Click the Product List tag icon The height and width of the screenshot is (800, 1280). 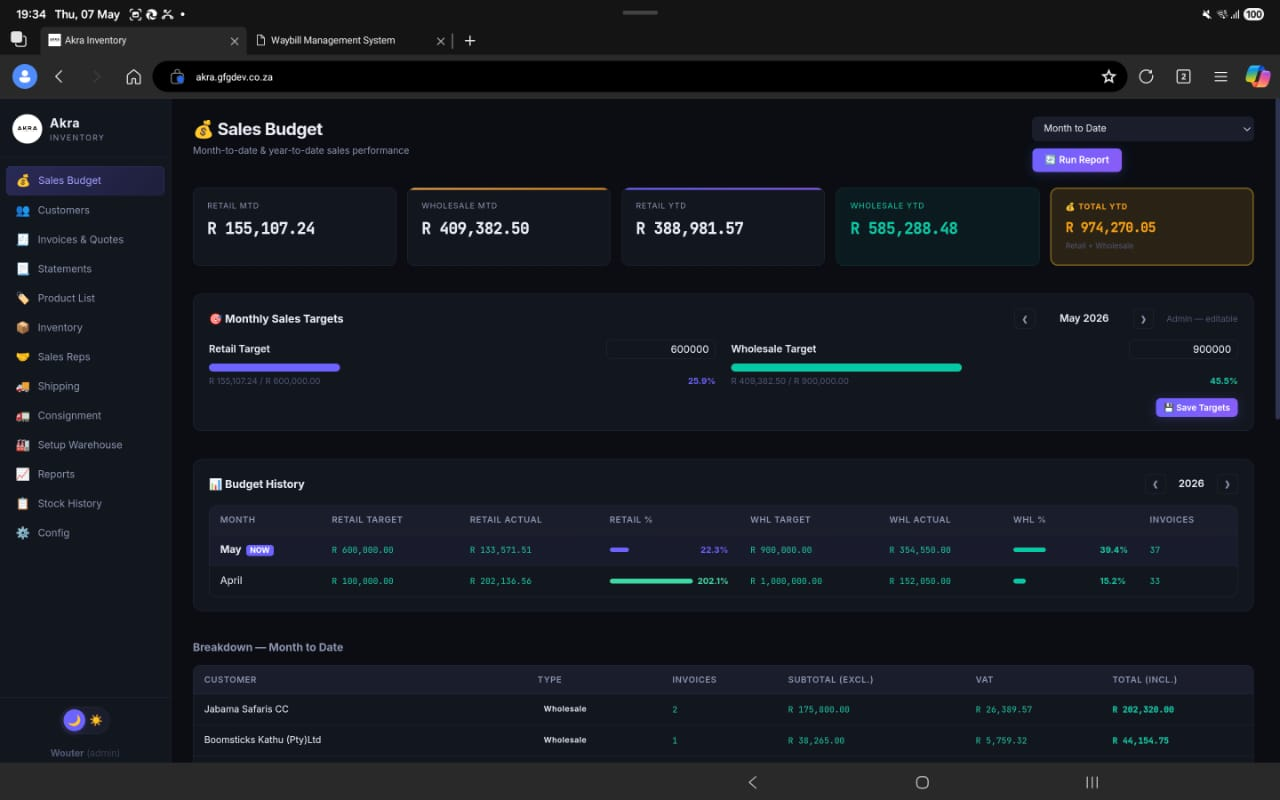[x=23, y=298]
